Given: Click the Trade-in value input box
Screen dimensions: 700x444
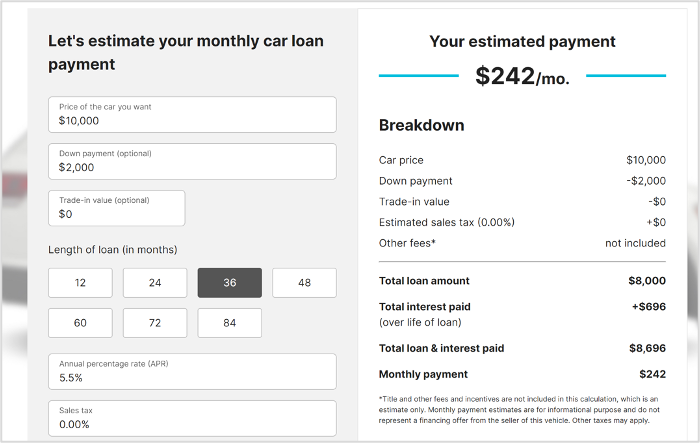Looking at the screenshot, I should pyautogui.click(x=117, y=208).
